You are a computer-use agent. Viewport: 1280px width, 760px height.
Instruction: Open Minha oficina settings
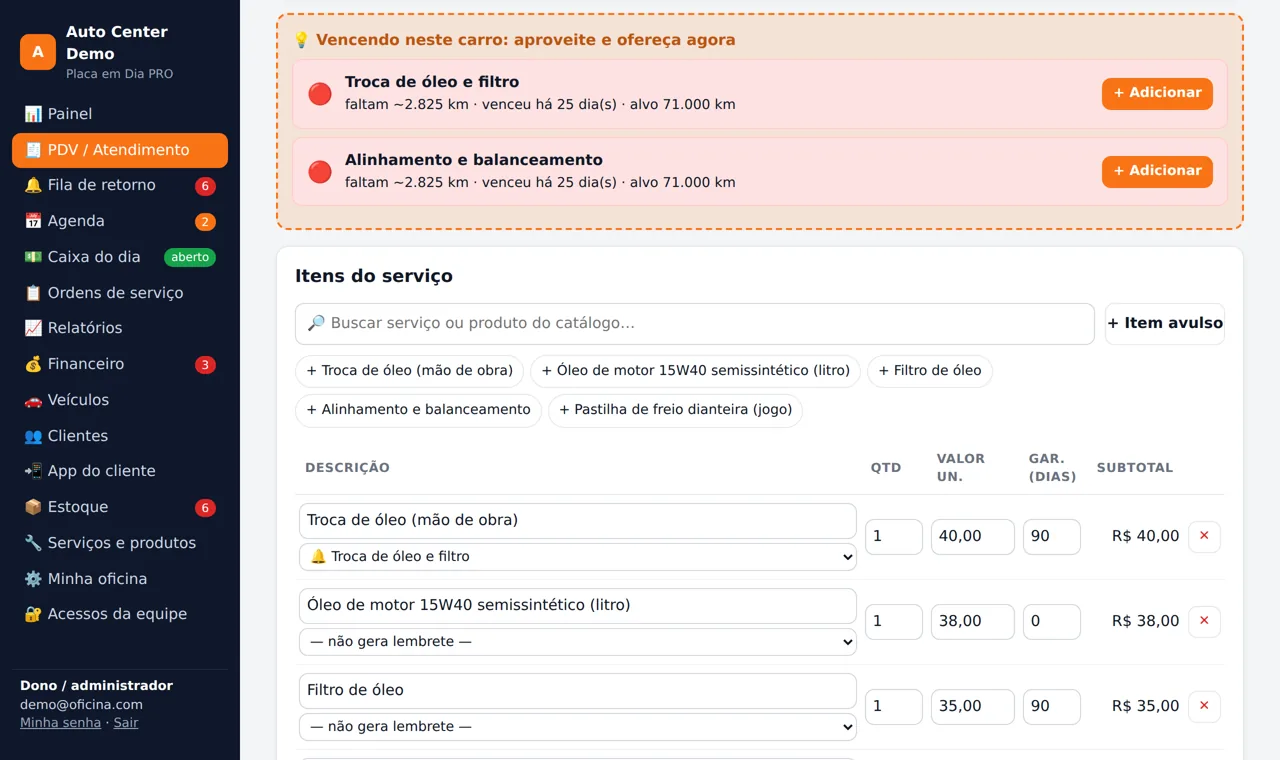[x=120, y=579]
